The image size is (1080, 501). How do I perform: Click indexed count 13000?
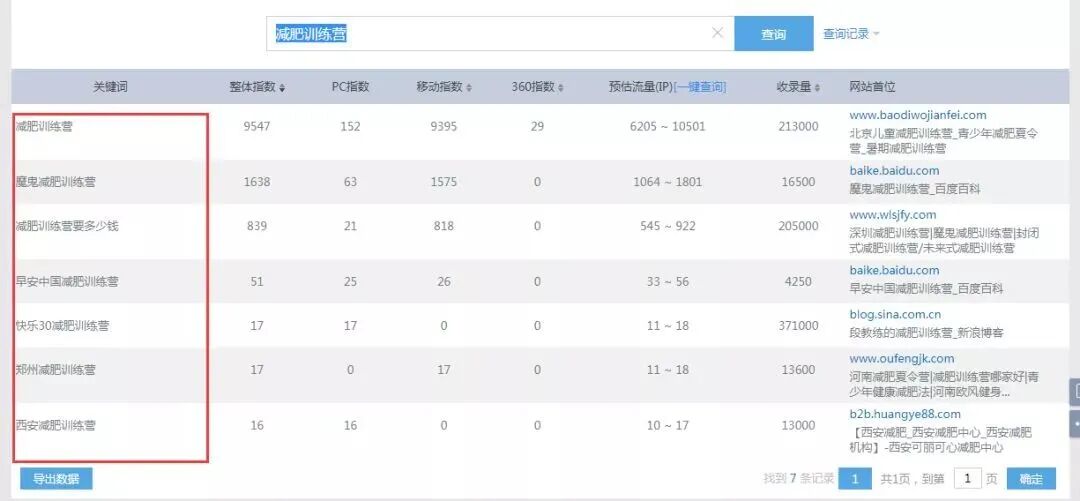(x=798, y=425)
